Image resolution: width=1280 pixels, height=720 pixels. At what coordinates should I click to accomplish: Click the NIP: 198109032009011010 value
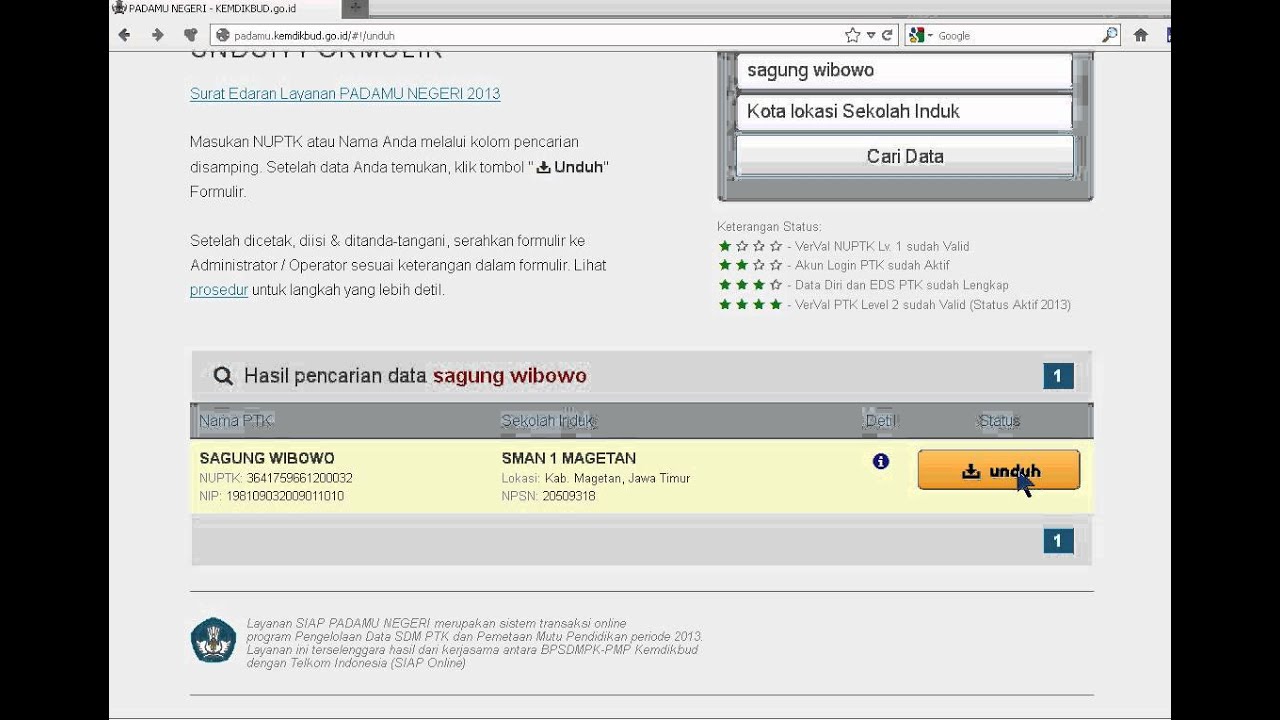pos(272,496)
